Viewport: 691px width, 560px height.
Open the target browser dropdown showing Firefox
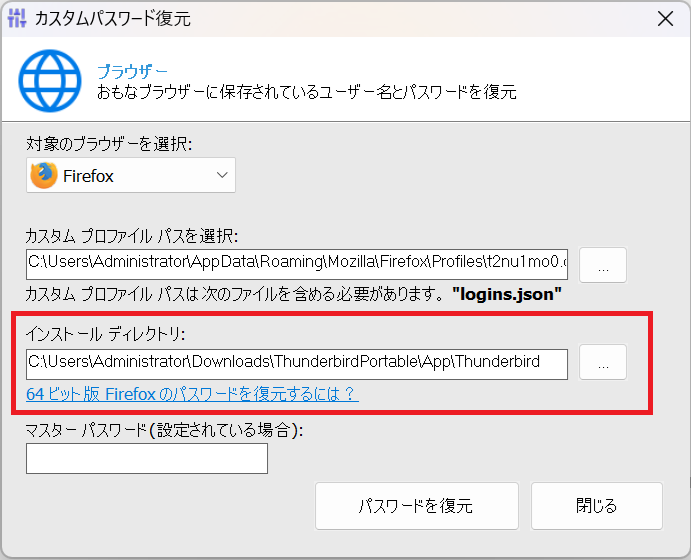coord(131,175)
